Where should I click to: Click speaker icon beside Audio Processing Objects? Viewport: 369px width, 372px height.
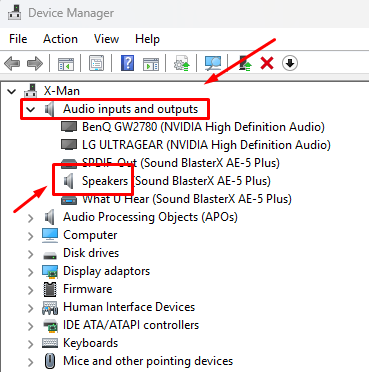[50, 217]
